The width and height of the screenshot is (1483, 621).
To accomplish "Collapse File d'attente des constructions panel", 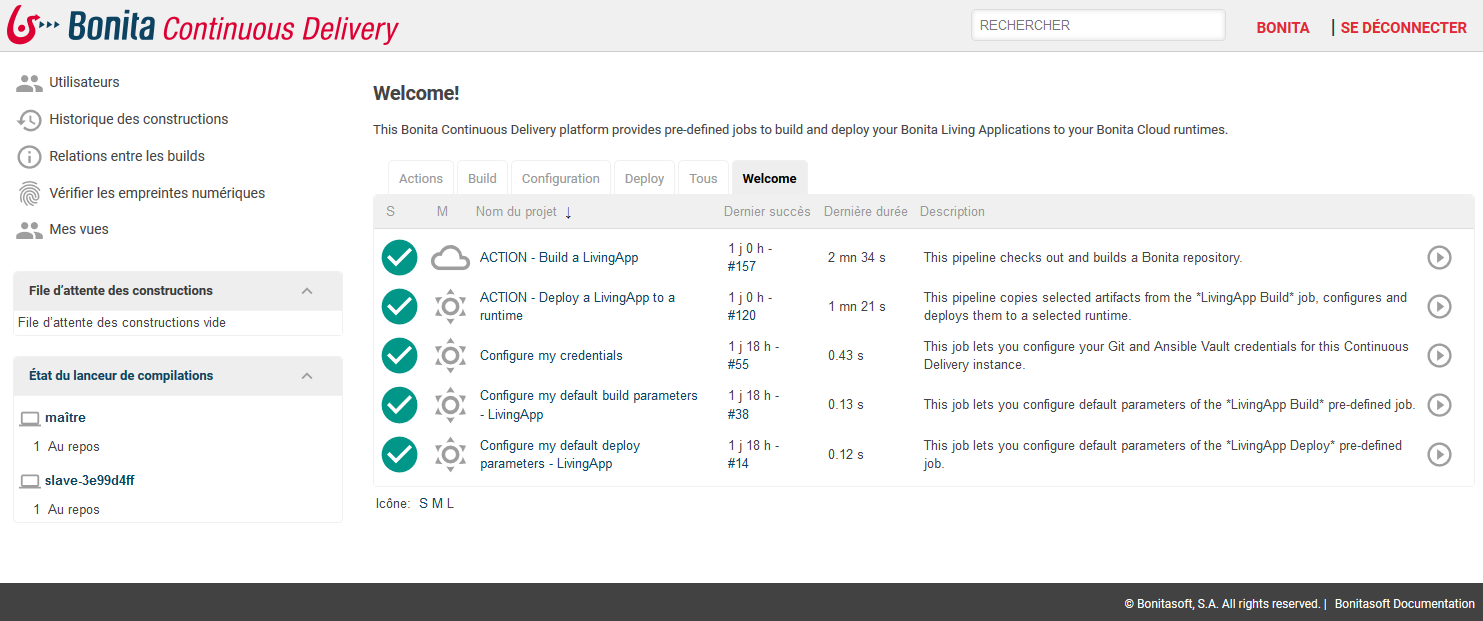I will (307, 291).
